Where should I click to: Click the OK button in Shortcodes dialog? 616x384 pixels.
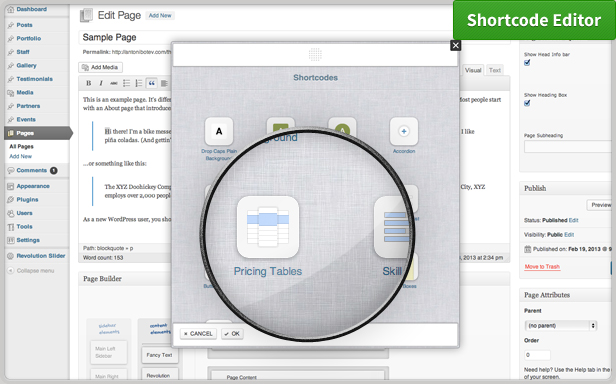[x=232, y=334]
